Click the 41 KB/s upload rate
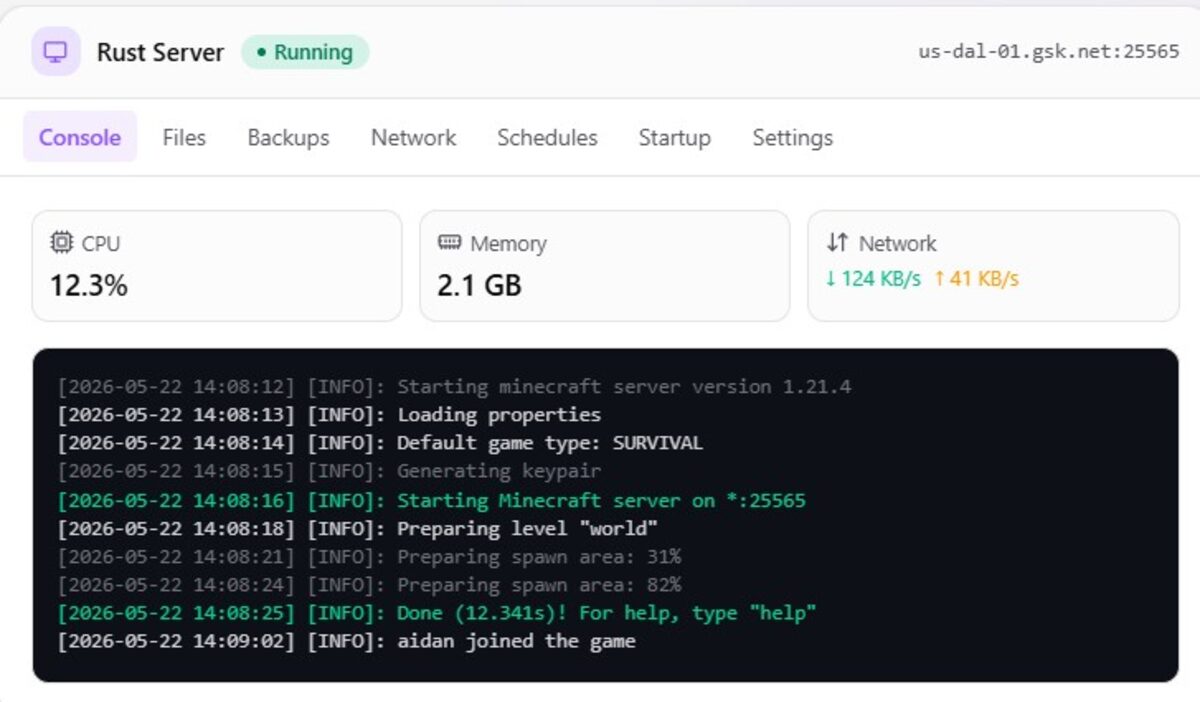The width and height of the screenshot is (1200, 702). coord(976,279)
